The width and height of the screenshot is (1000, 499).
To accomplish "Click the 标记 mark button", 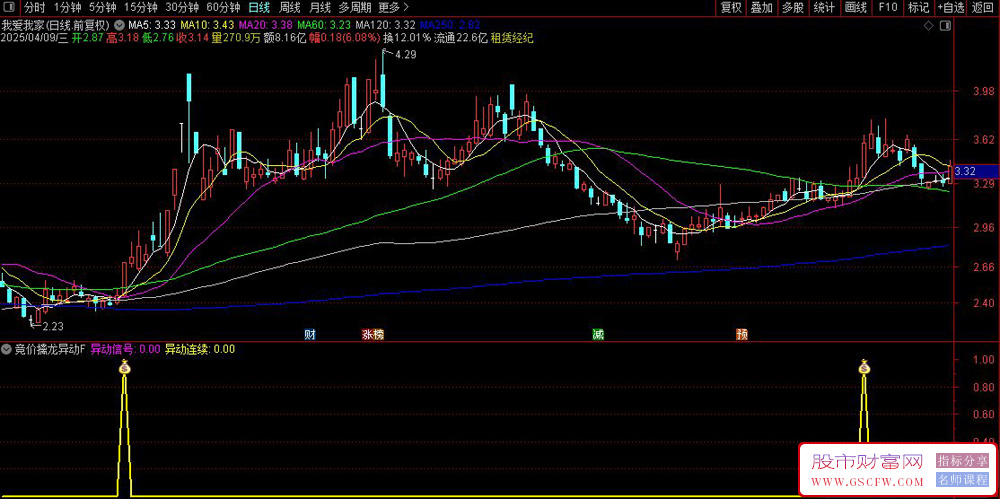I will [x=918, y=8].
